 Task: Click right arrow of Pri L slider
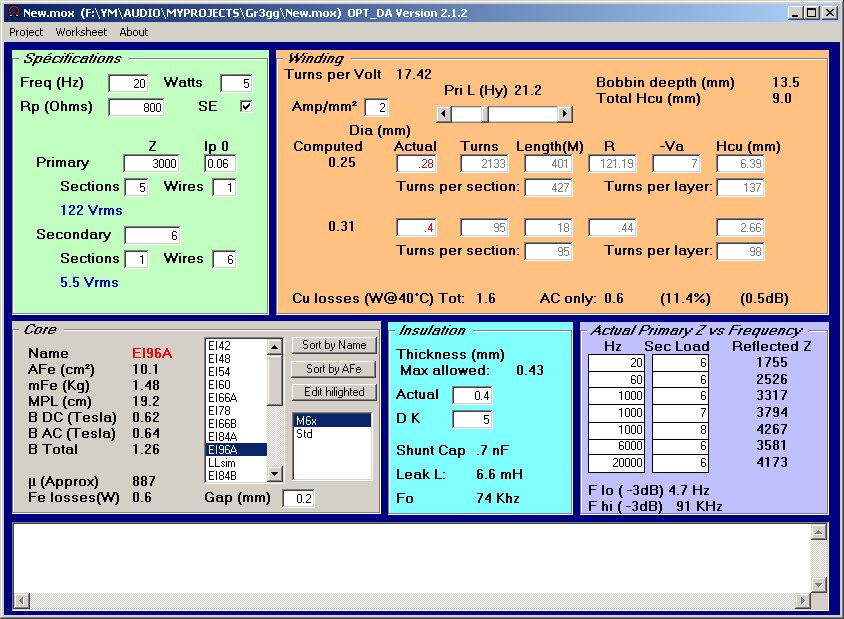(565, 115)
